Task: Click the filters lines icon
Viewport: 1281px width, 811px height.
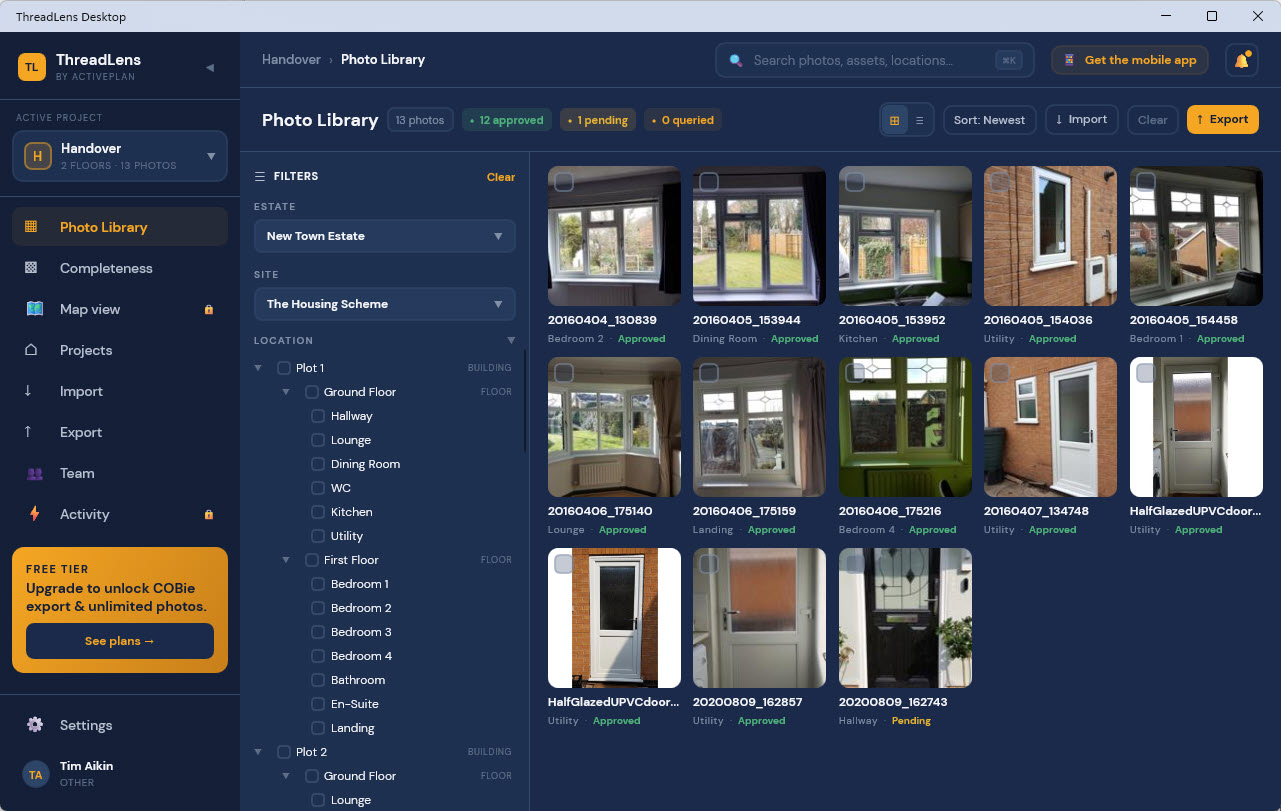Action: tap(260, 176)
